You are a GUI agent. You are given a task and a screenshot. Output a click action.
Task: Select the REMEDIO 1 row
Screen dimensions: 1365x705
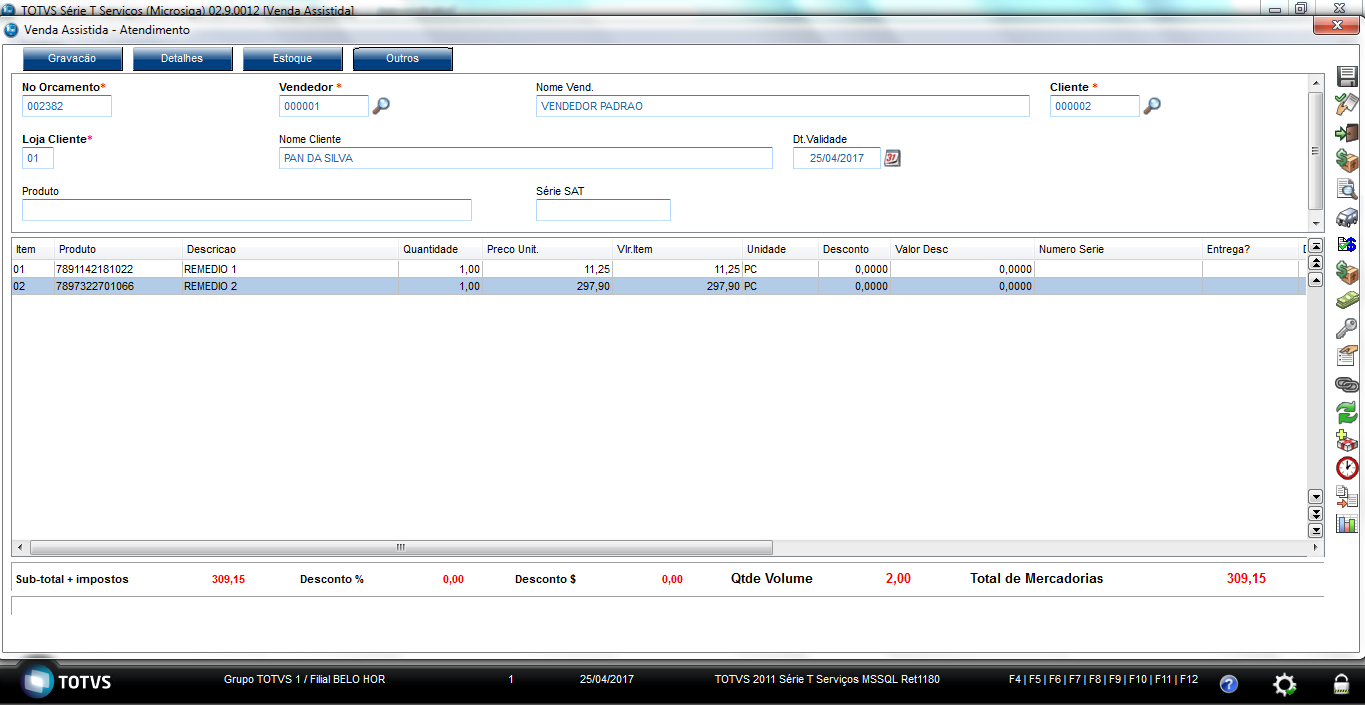[658, 269]
